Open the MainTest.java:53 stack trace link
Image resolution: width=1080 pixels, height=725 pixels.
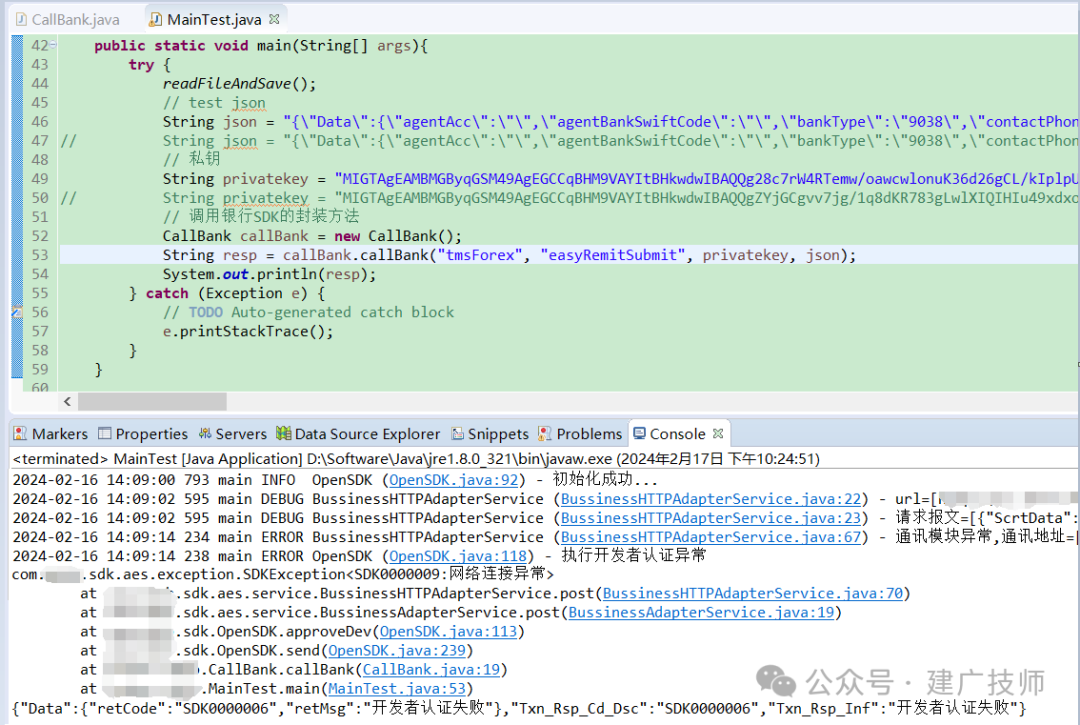397,689
